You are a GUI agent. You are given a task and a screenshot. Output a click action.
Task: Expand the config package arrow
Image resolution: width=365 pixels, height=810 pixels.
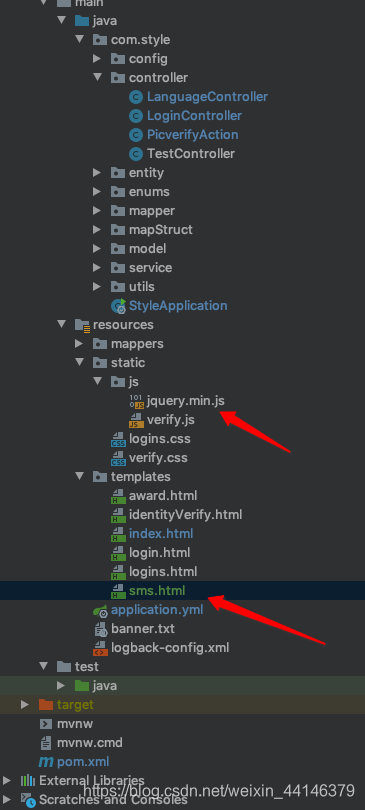point(97,59)
